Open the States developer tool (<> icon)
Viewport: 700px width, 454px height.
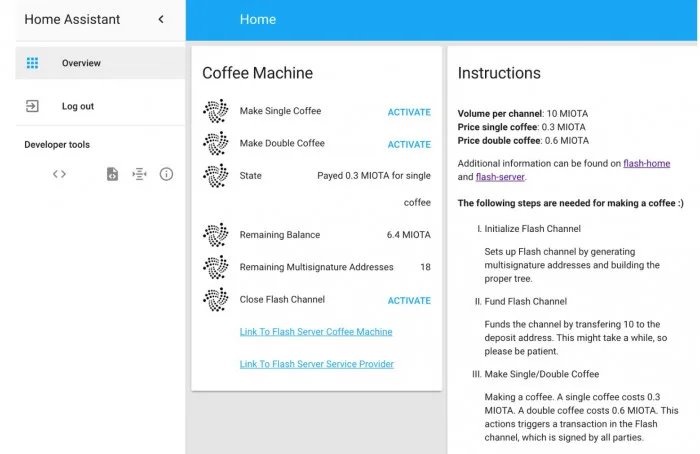pyautogui.click(x=59, y=174)
